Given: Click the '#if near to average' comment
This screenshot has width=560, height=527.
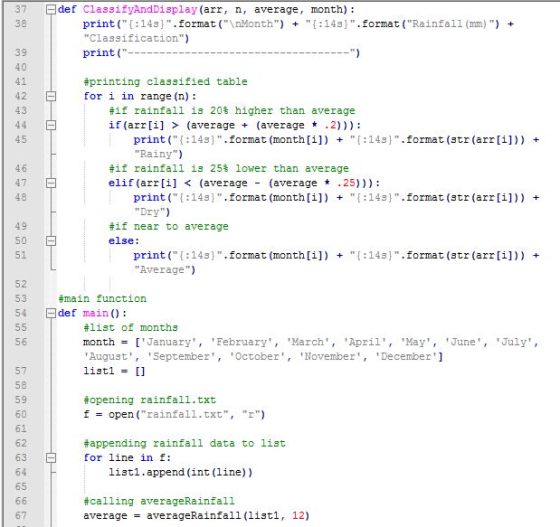Looking at the screenshot, I should coord(169,226).
